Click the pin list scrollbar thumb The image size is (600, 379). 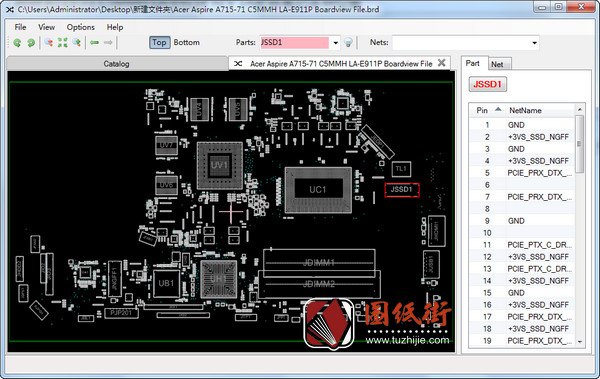[579, 144]
